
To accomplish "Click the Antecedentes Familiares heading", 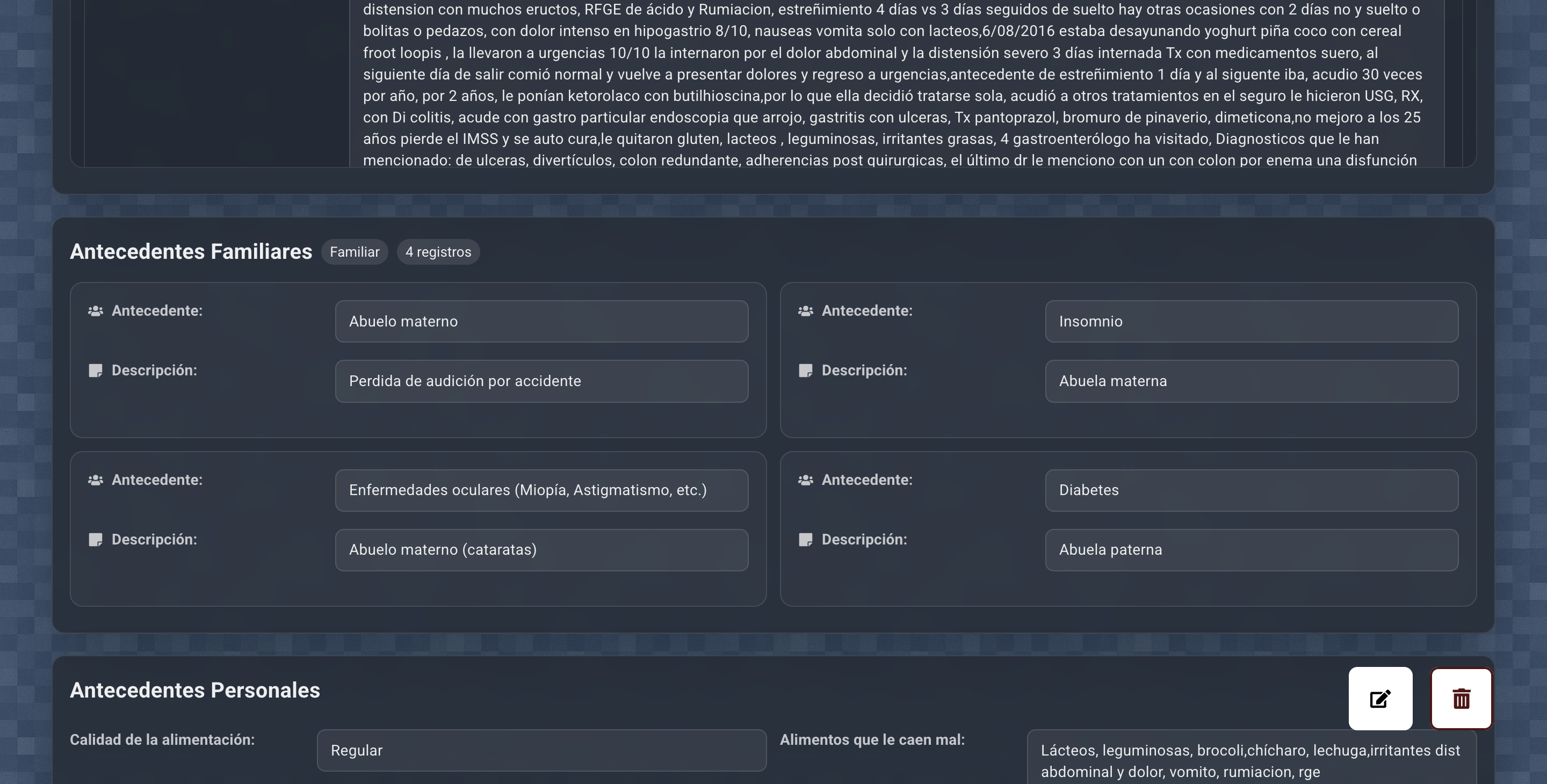I will click(190, 251).
